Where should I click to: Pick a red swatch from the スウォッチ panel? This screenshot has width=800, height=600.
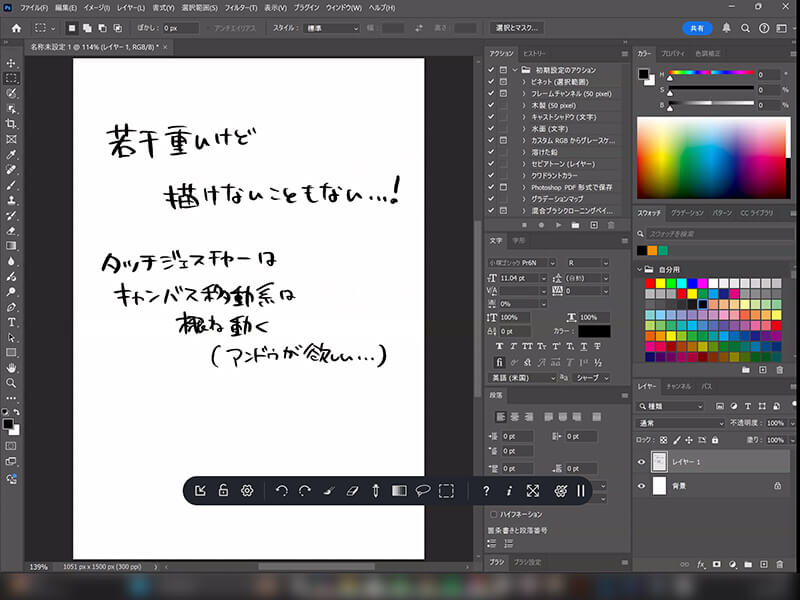tap(649, 283)
